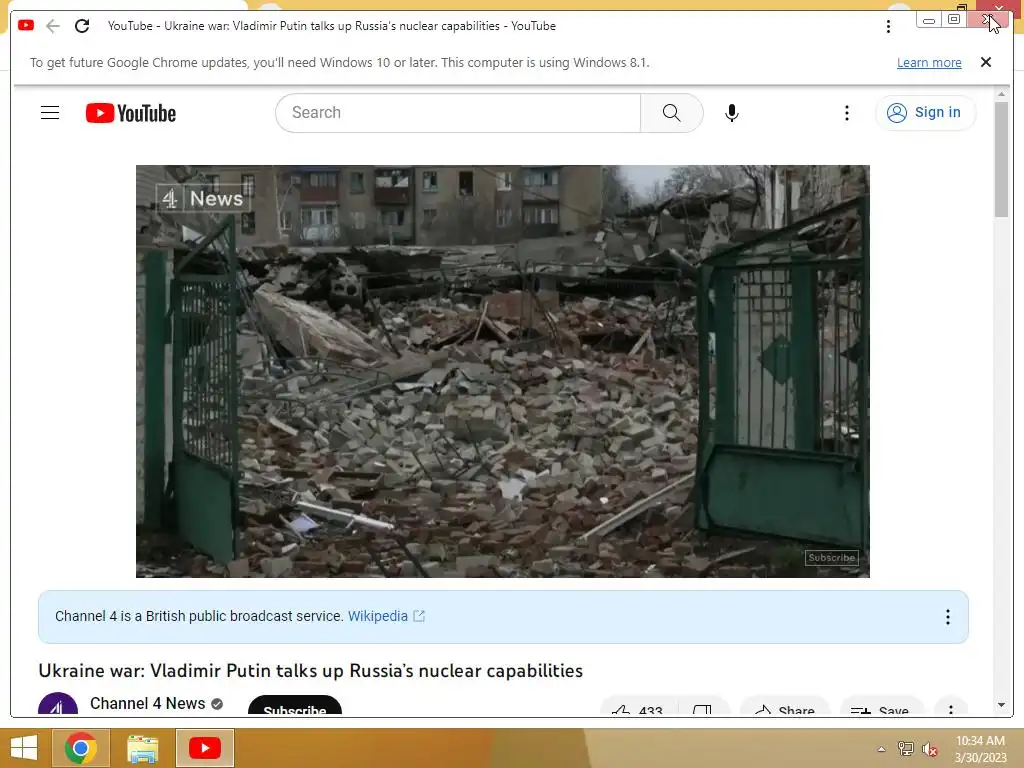This screenshot has height=768, width=1024.
Task: Start voice search with the microphone icon
Action: pyautogui.click(x=732, y=113)
